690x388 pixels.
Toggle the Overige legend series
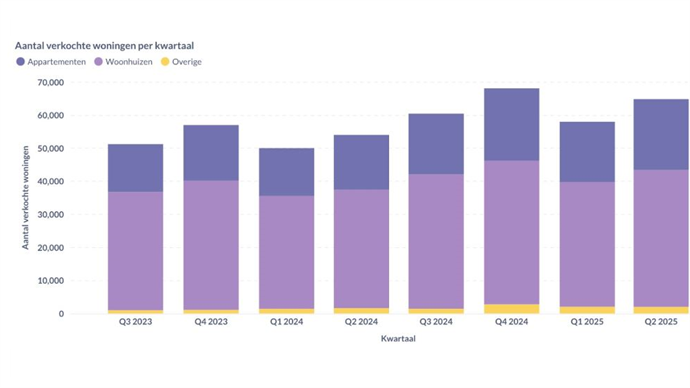click(181, 62)
